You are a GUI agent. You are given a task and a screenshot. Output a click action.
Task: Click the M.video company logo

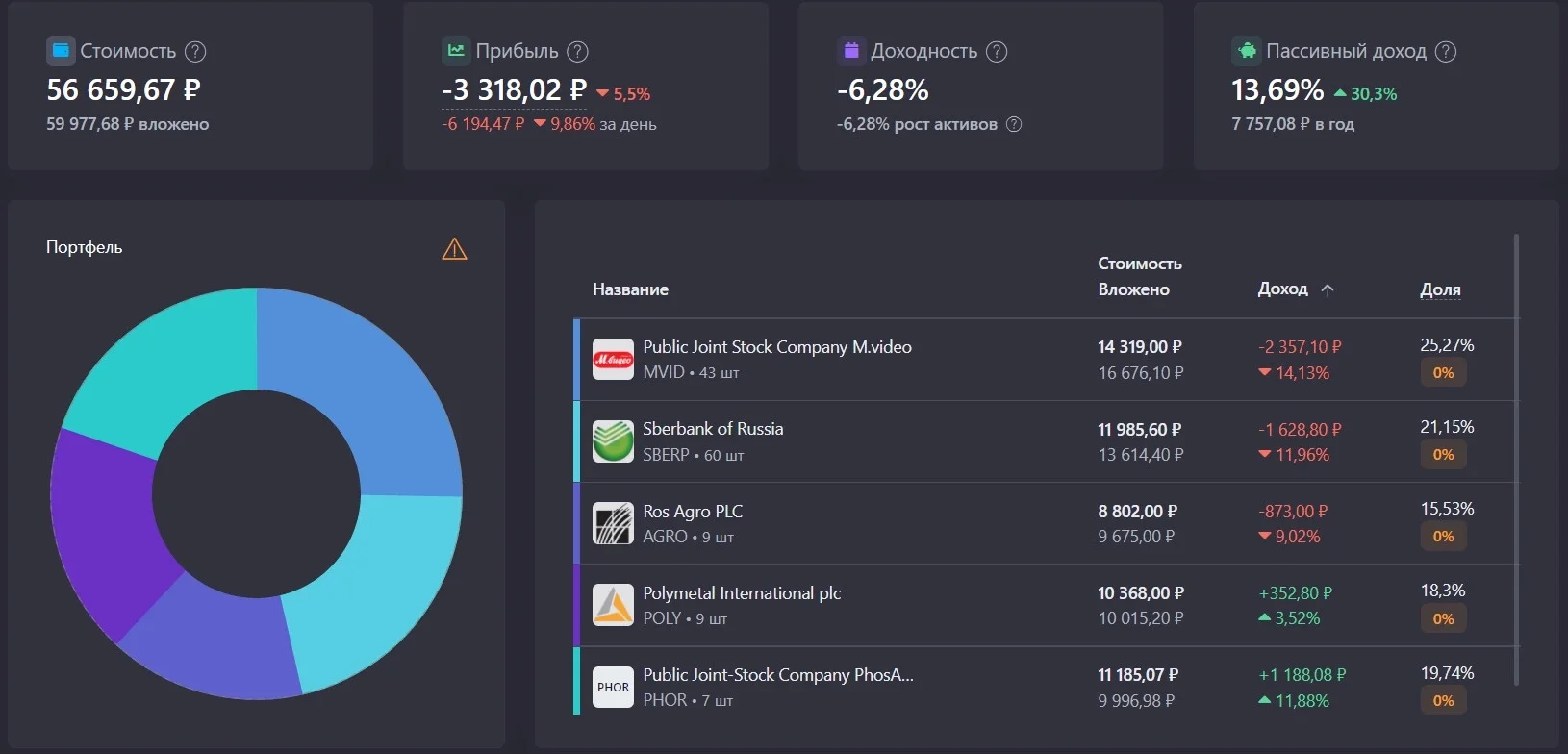tap(613, 360)
